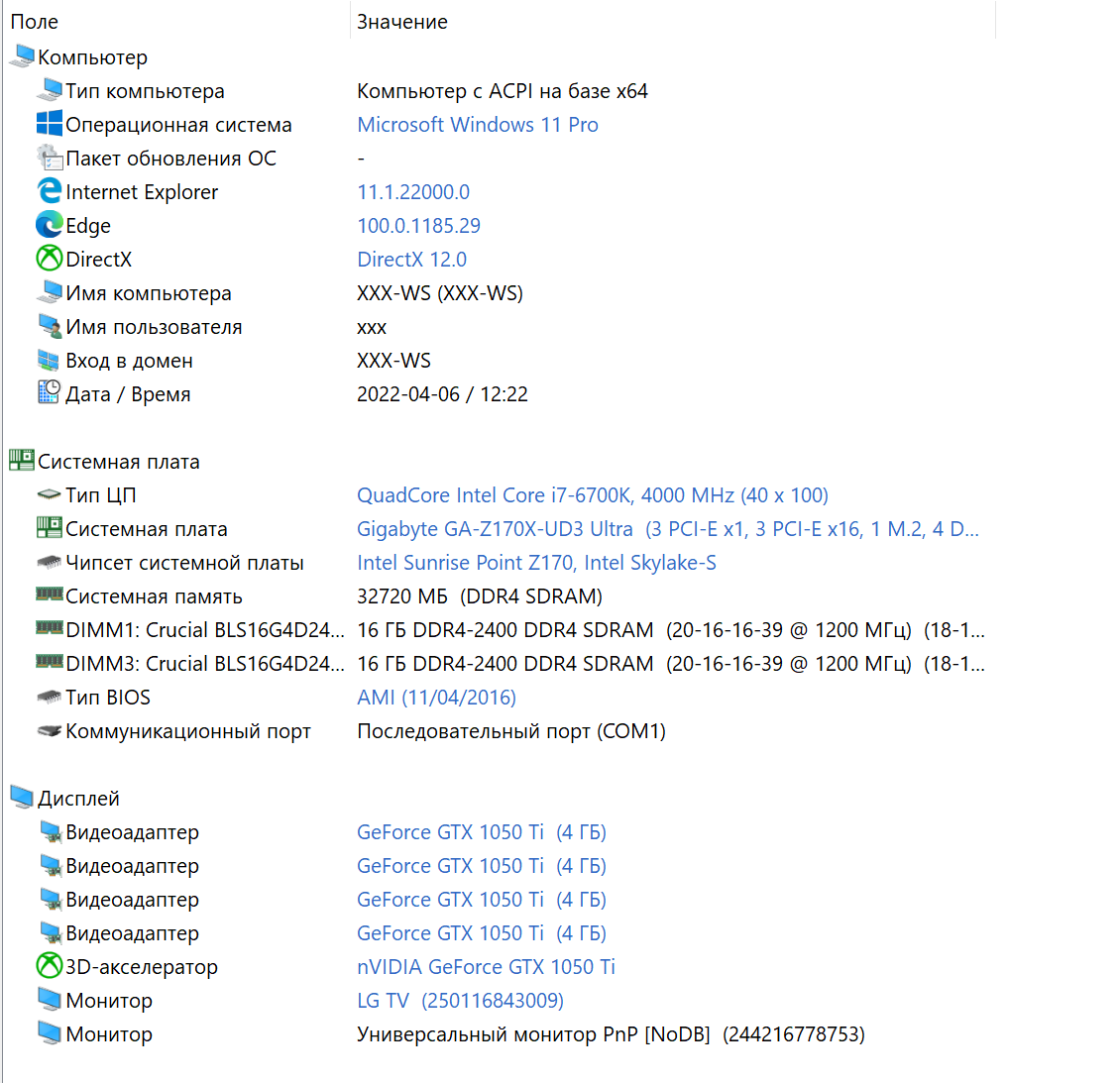Viewport: 1120px width, 1083px height.
Task: Open the nVIDIA GeForce GTX 1050 Ti link
Action: click(x=486, y=967)
